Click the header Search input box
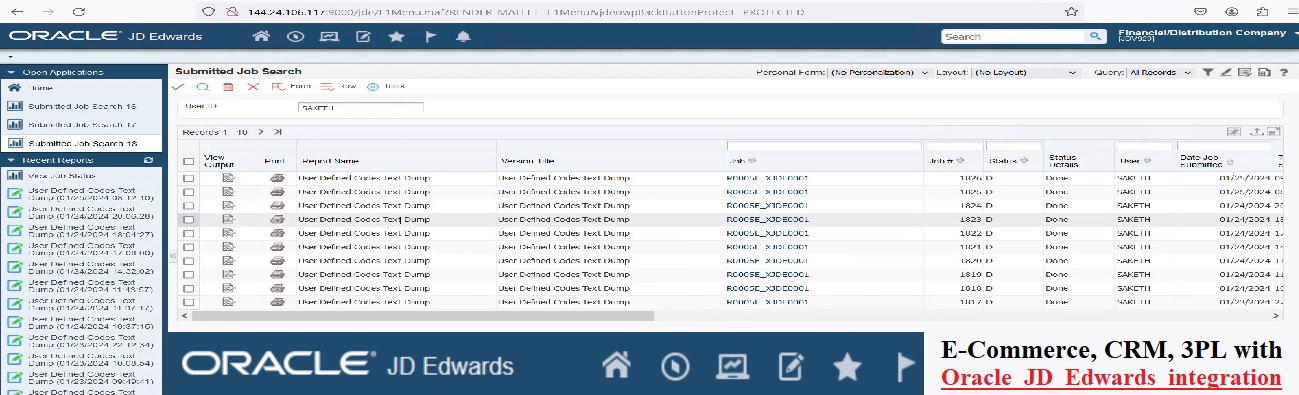The image size is (1299, 395). pyautogui.click(x=1014, y=36)
